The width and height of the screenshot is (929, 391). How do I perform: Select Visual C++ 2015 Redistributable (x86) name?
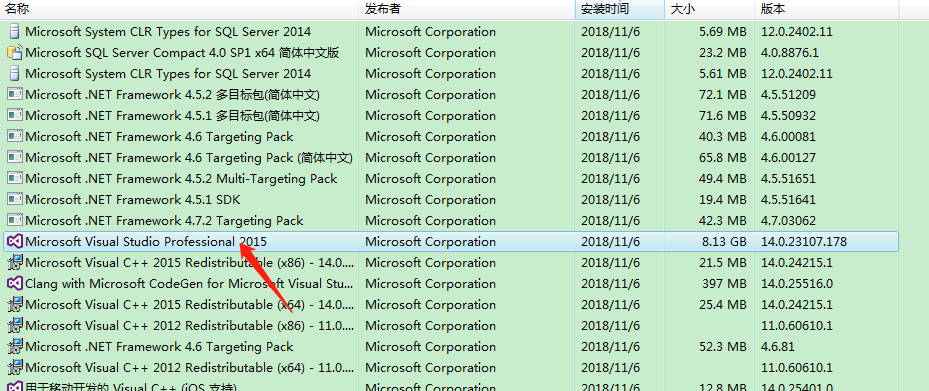tap(190, 262)
